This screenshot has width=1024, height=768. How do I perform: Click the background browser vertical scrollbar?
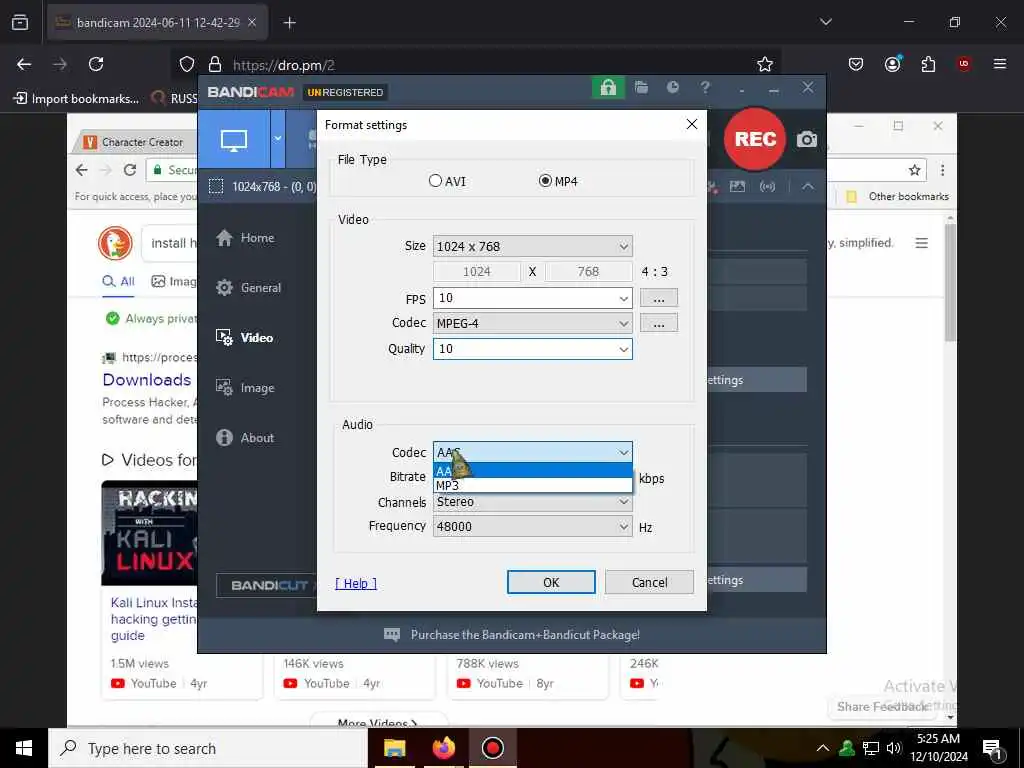[950, 281]
